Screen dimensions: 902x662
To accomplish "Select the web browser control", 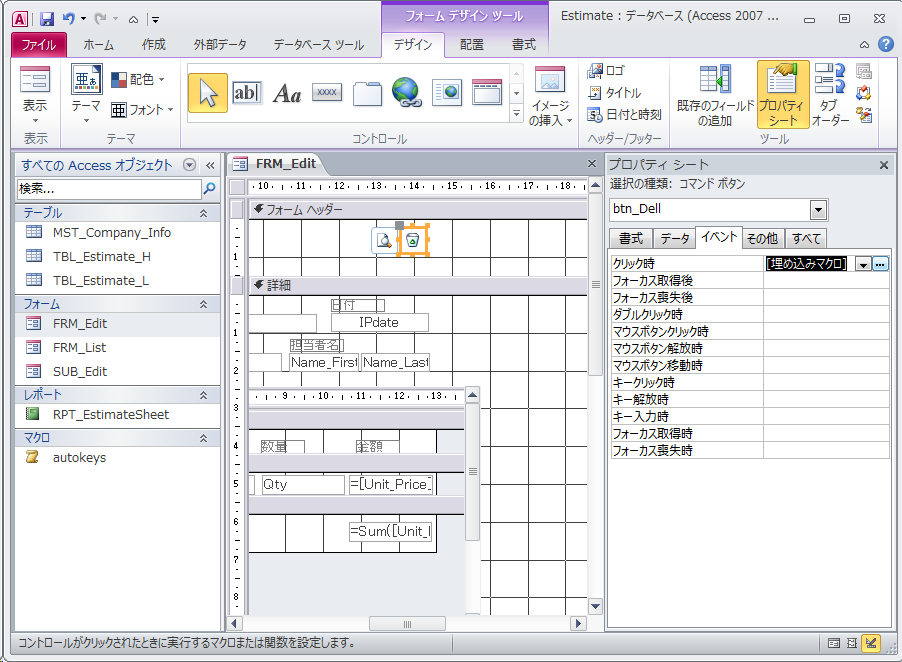I will 447,93.
